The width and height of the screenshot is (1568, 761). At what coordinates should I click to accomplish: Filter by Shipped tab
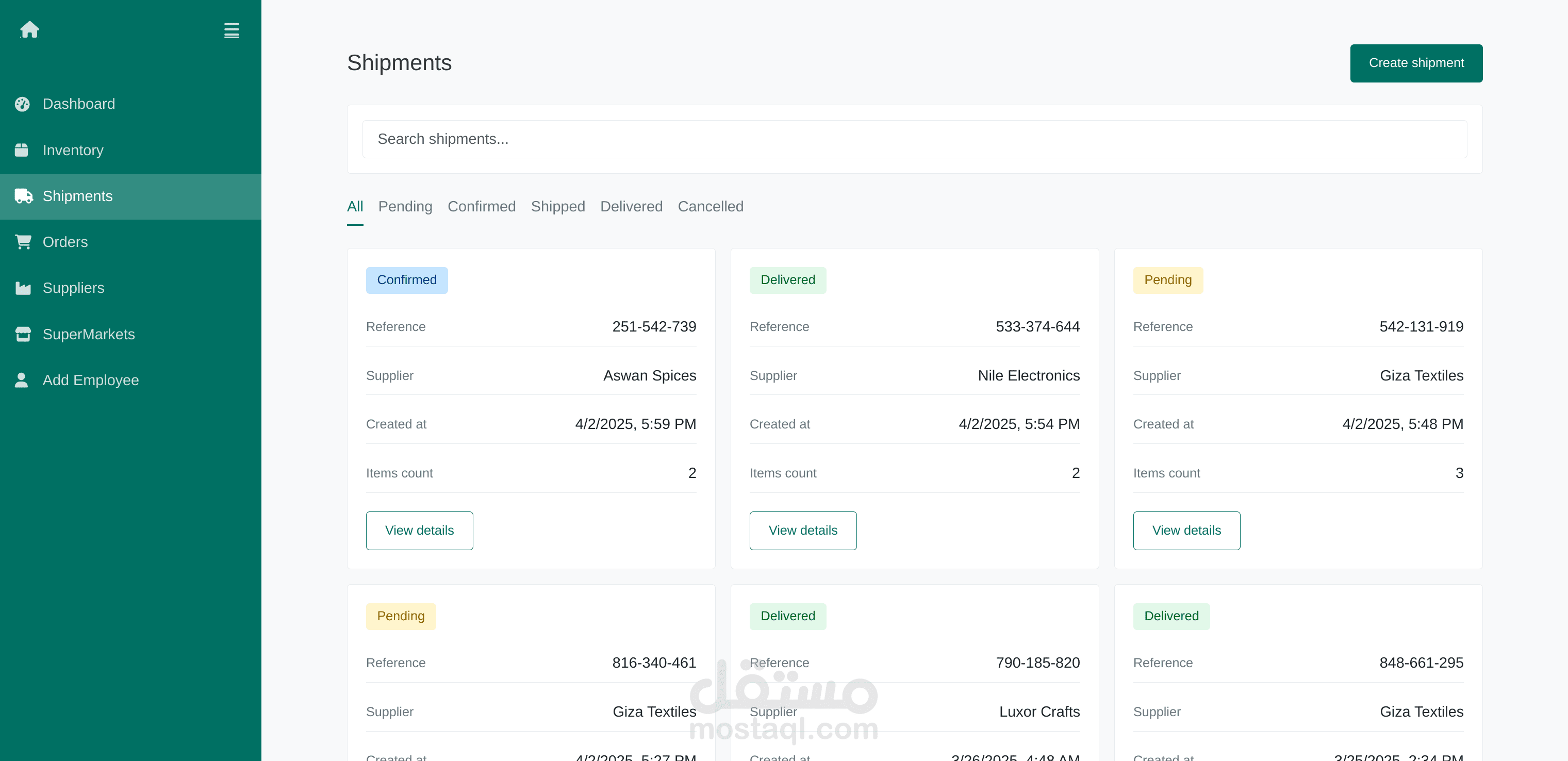[557, 207]
